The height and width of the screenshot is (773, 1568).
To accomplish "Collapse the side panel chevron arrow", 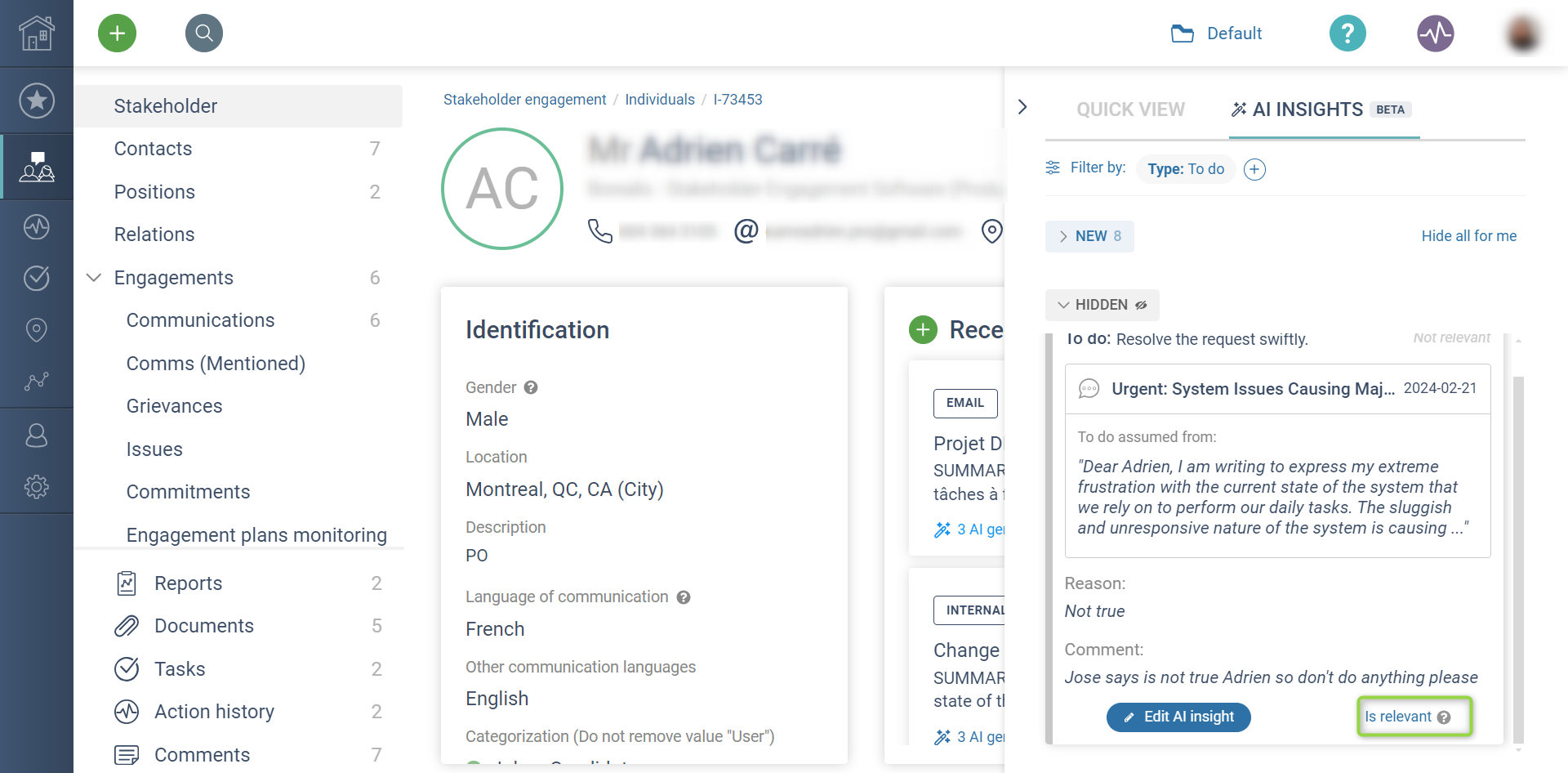I will [1022, 107].
